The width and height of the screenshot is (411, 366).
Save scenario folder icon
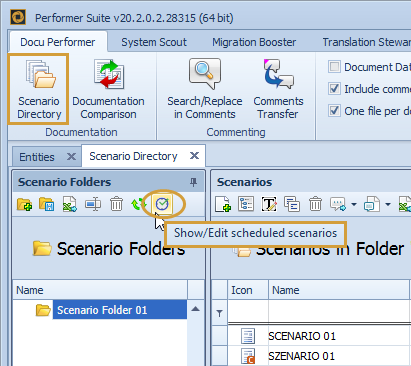click(x=46, y=204)
